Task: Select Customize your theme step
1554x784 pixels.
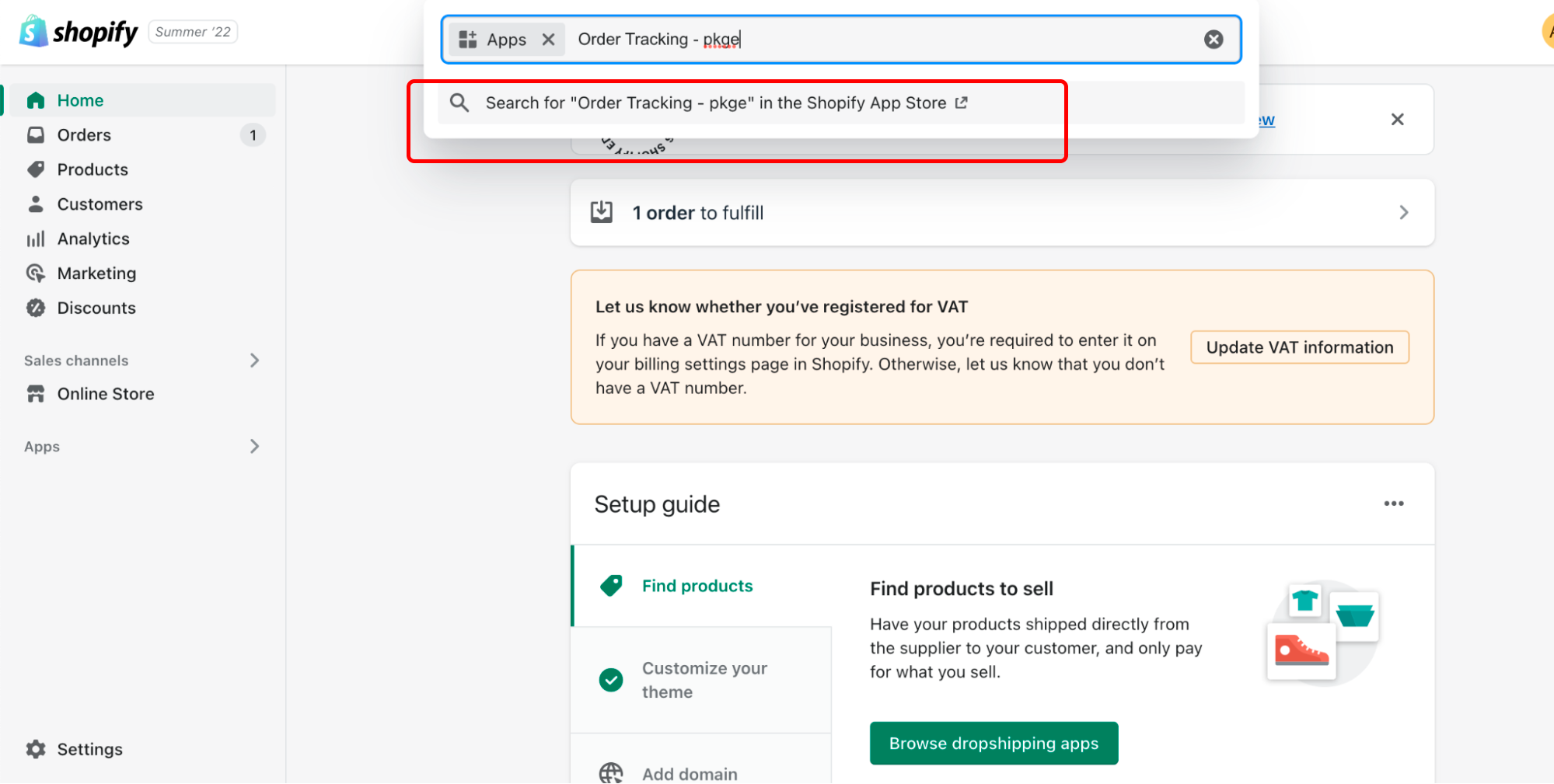Action: coord(702,680)
